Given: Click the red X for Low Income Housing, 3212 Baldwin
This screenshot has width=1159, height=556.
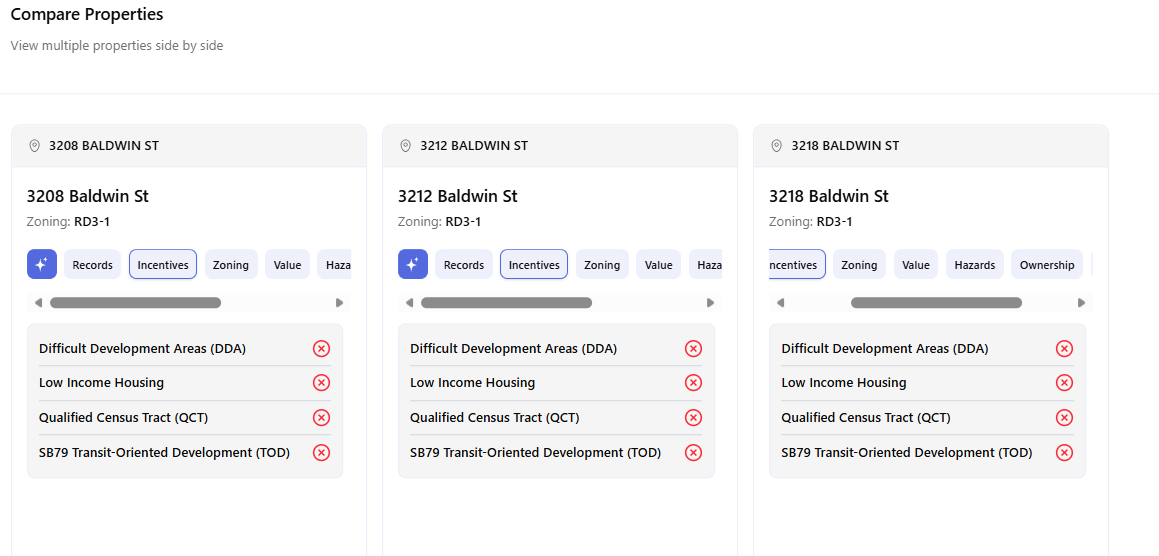Looking at the screenshot, I should [x=693, y=382].
